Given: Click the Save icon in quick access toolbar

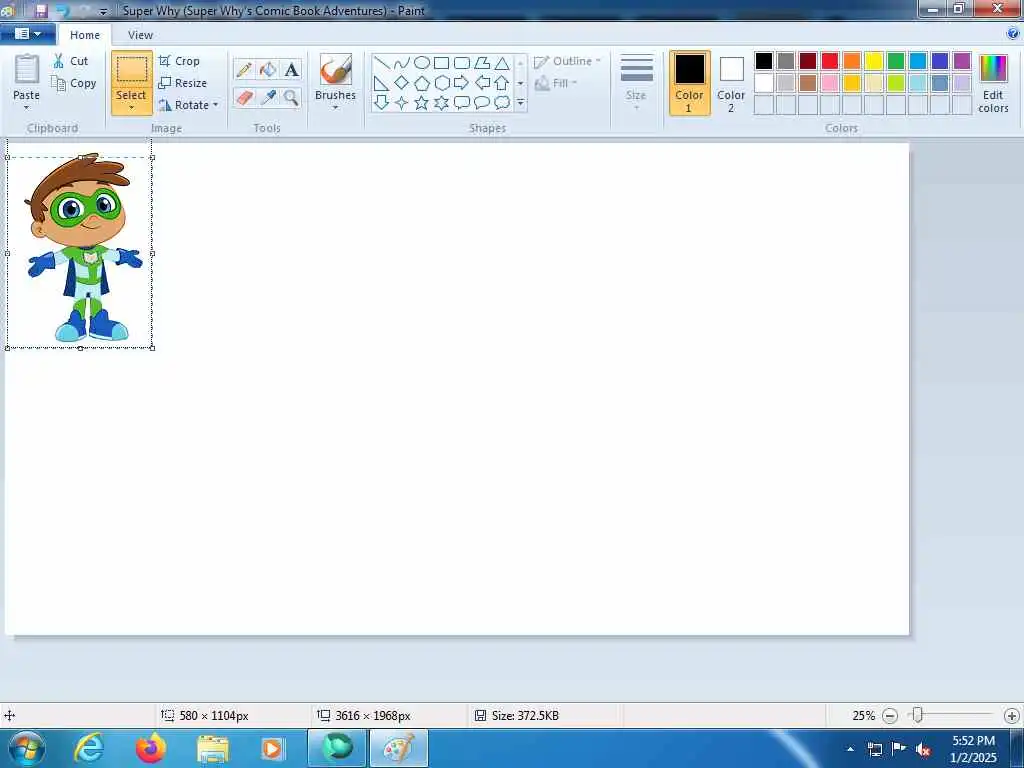Looking at the screenshot, I should click(41, 11).
